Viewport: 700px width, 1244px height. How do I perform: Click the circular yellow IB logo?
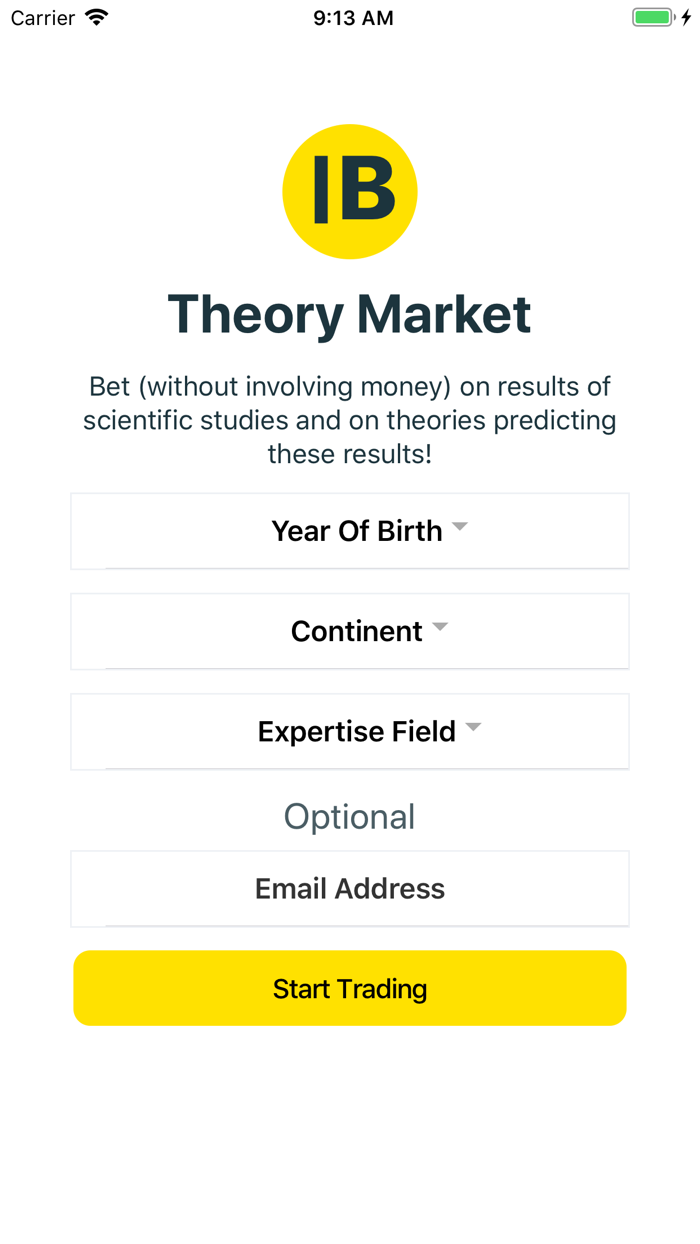(349, 191)
